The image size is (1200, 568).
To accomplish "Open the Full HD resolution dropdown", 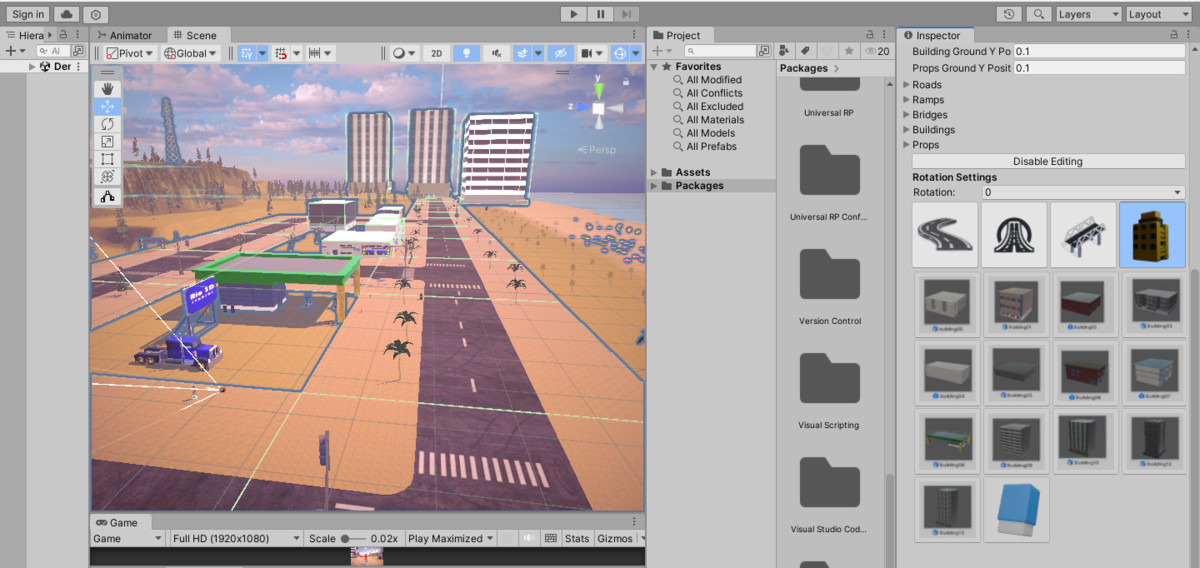I will tap(236, 538).
